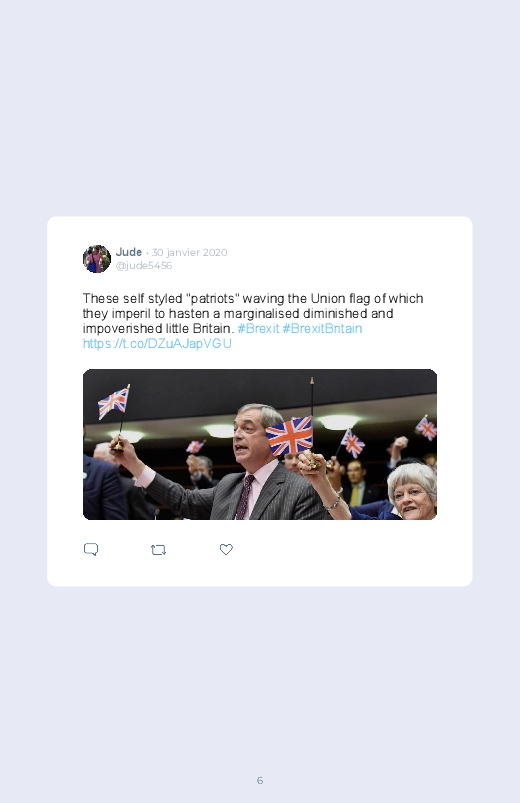
Task: Click the page number 6 at bottom
Action: (260, 780)
